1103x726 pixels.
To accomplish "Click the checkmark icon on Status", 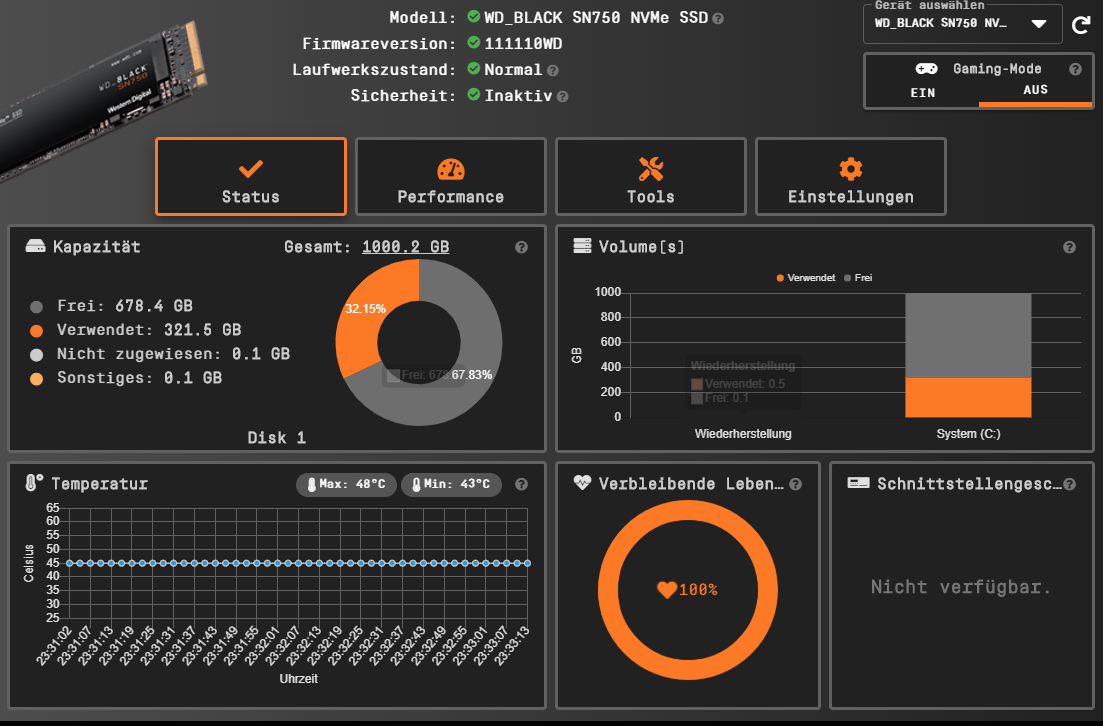I will (251, 169).
